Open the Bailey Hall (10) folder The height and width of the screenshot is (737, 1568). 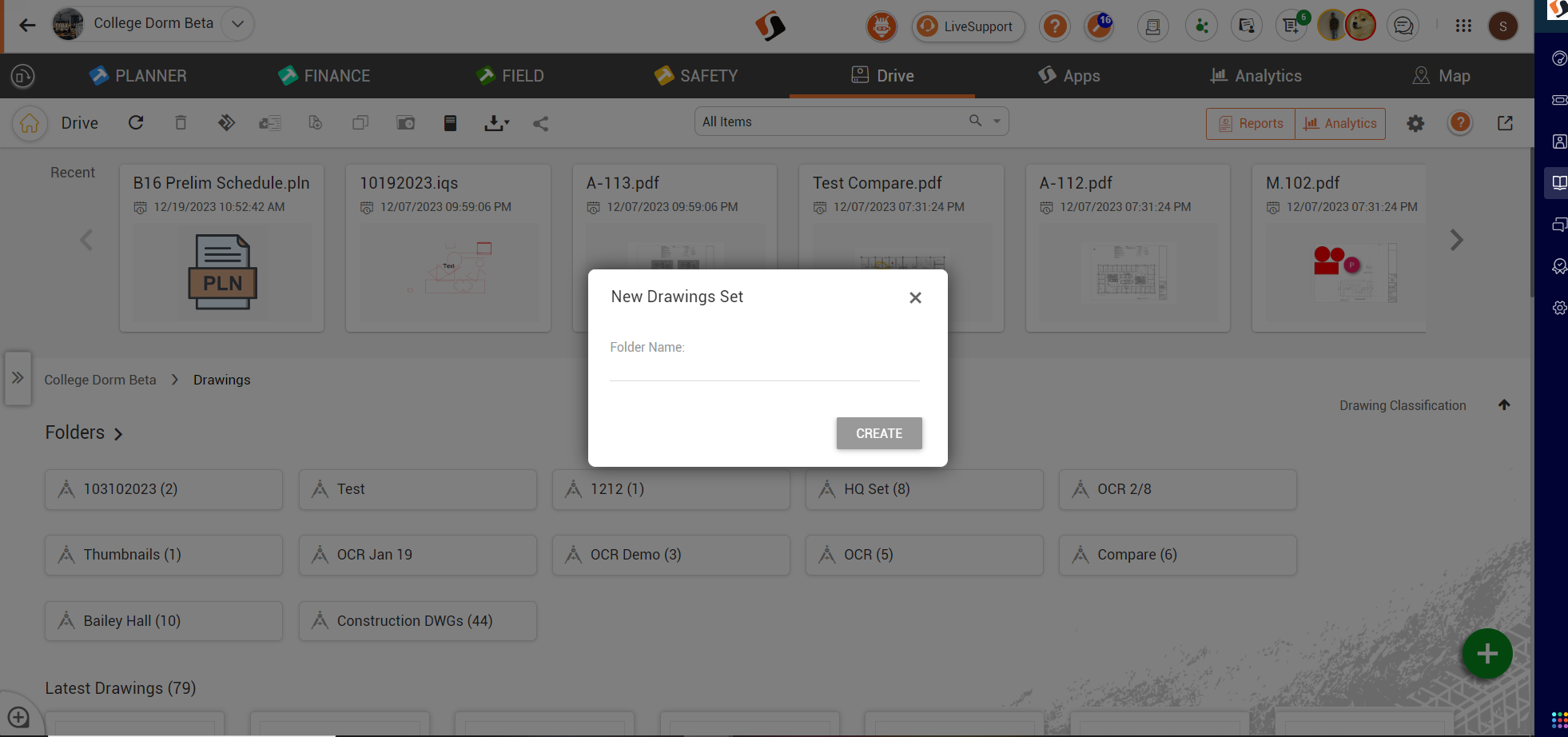pos(164,621)
